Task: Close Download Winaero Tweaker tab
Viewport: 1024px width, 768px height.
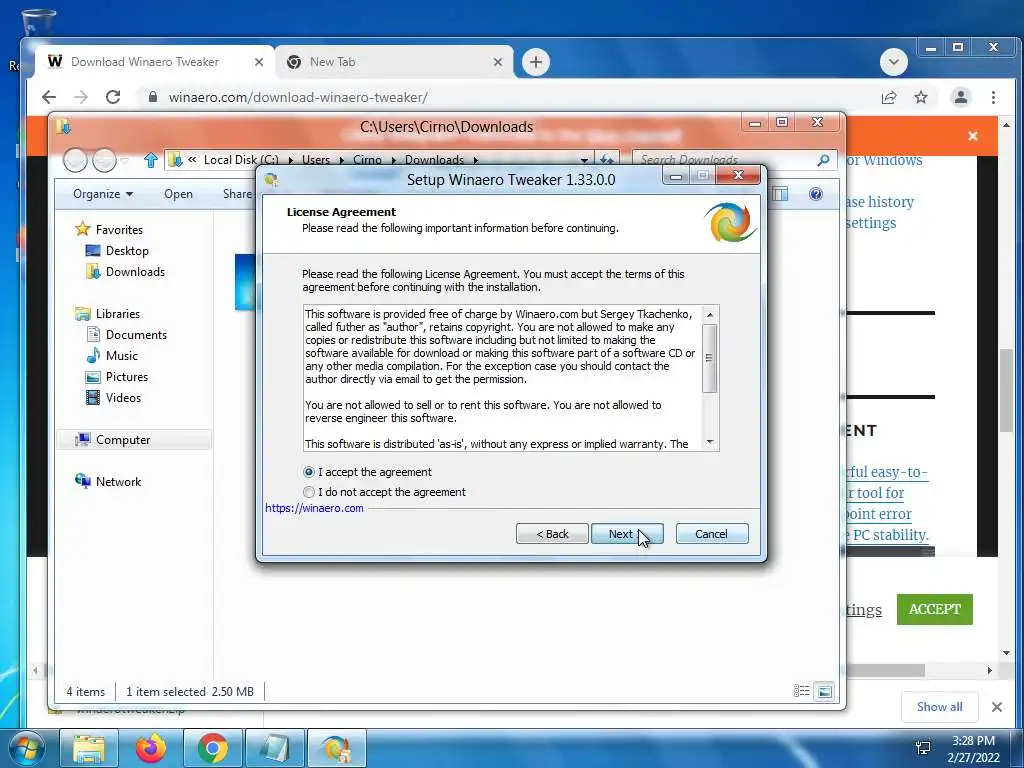Action: 259,62
